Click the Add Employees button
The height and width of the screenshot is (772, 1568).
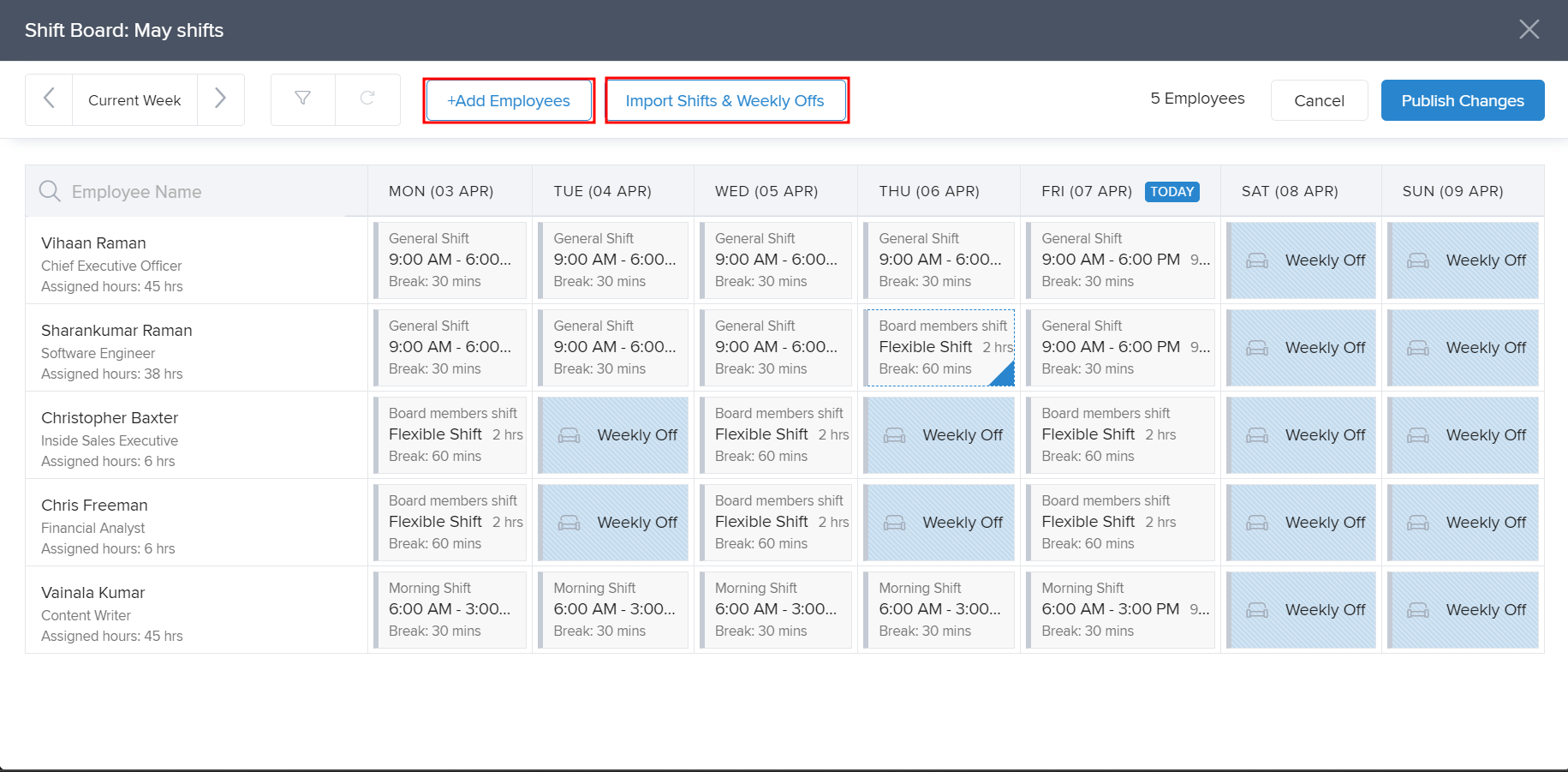click(509, 101)
